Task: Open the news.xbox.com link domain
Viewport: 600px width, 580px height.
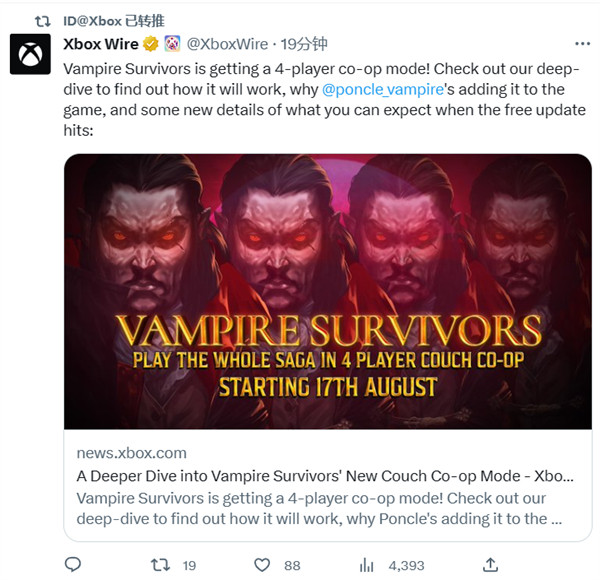Action: (x=131, y=453)
